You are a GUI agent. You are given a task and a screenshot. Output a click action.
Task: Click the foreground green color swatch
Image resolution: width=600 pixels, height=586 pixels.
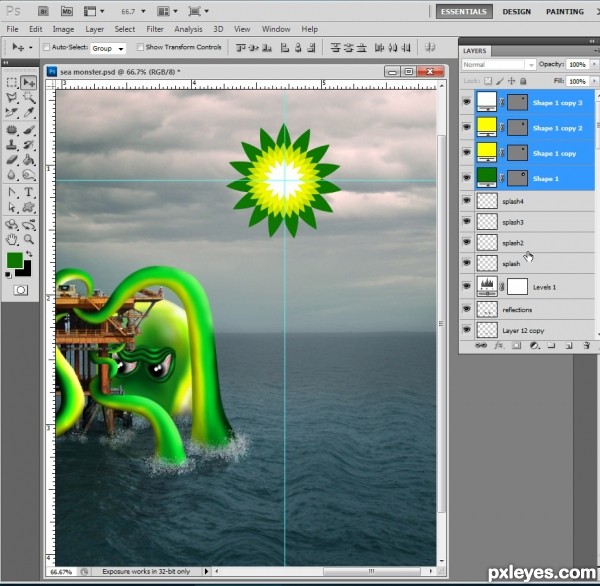(x=14, y=260)
